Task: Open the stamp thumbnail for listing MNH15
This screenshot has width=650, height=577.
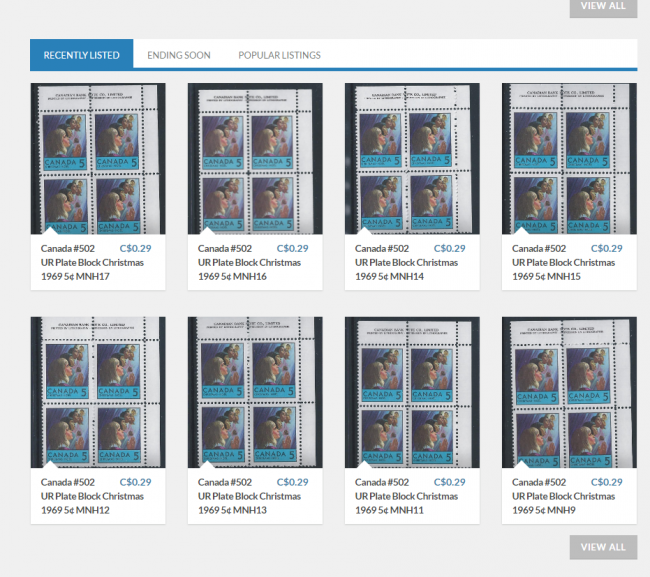Action: tap(569, 159)
